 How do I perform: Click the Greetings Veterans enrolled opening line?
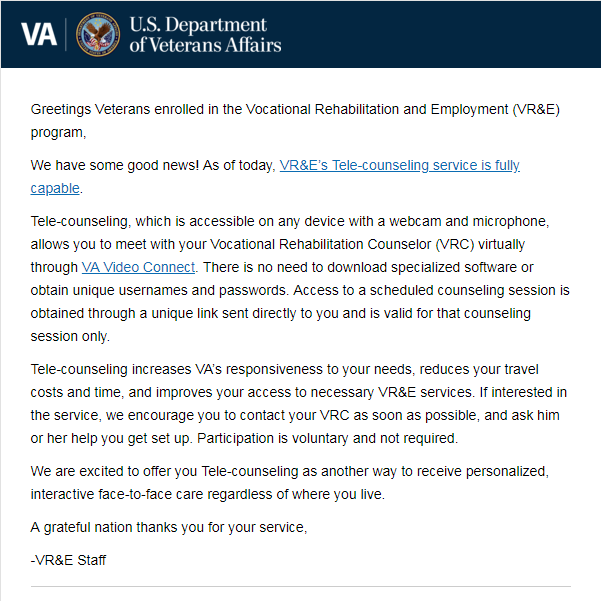tap(295, 121)
